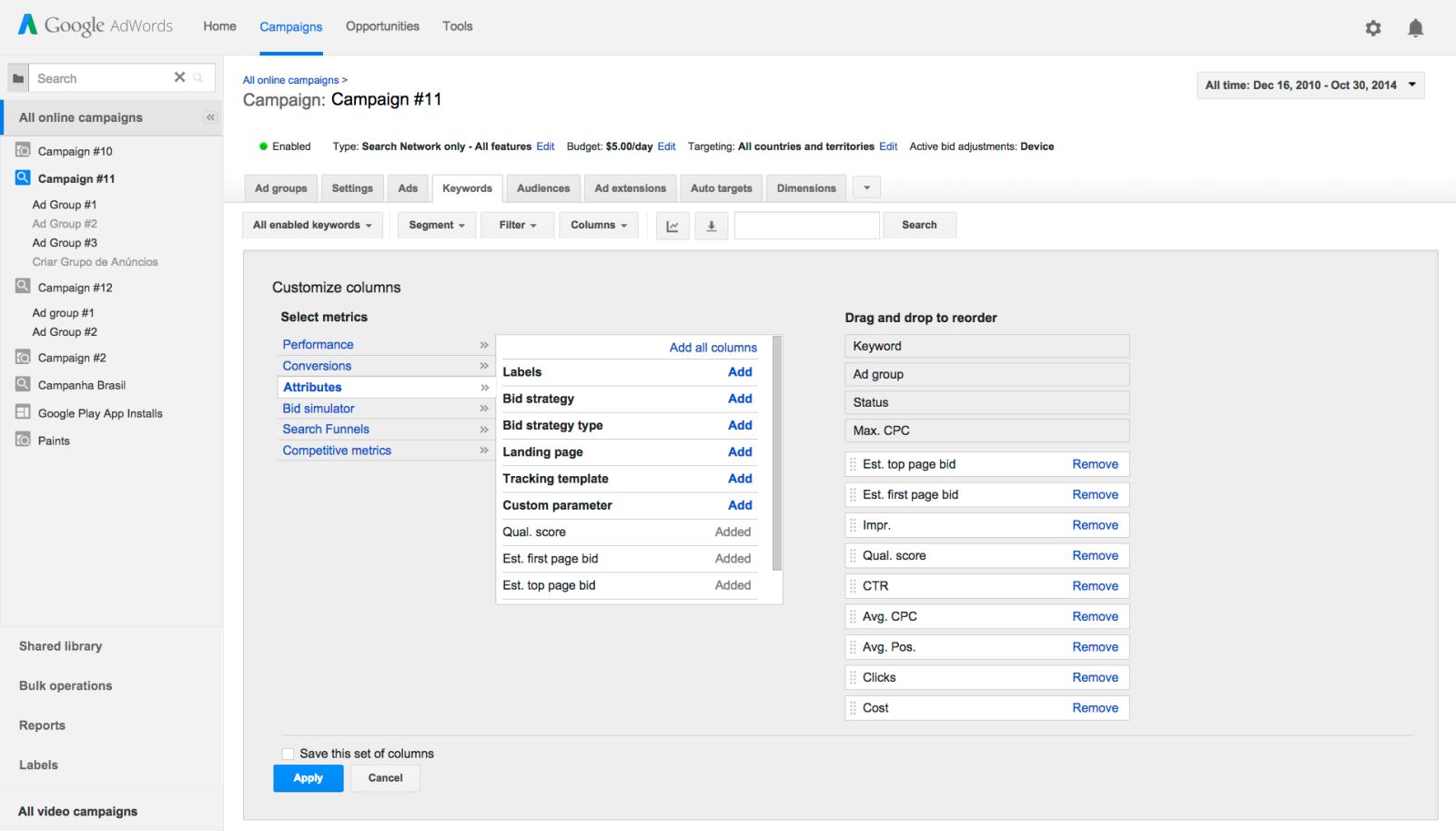The width and height of the screenshot is (1456, 831).
Task: Click drag handle beside the Cost column
Action: coord(853,708)
